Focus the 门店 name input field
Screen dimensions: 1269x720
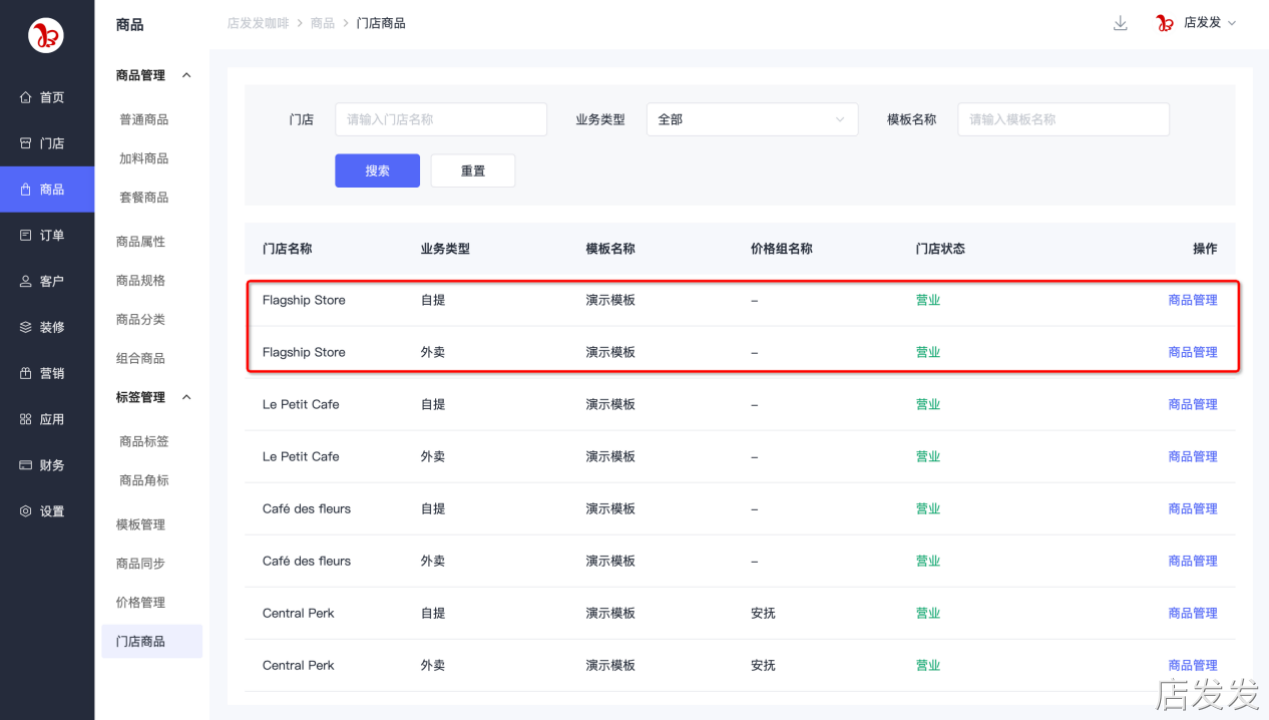pos(441,119)
